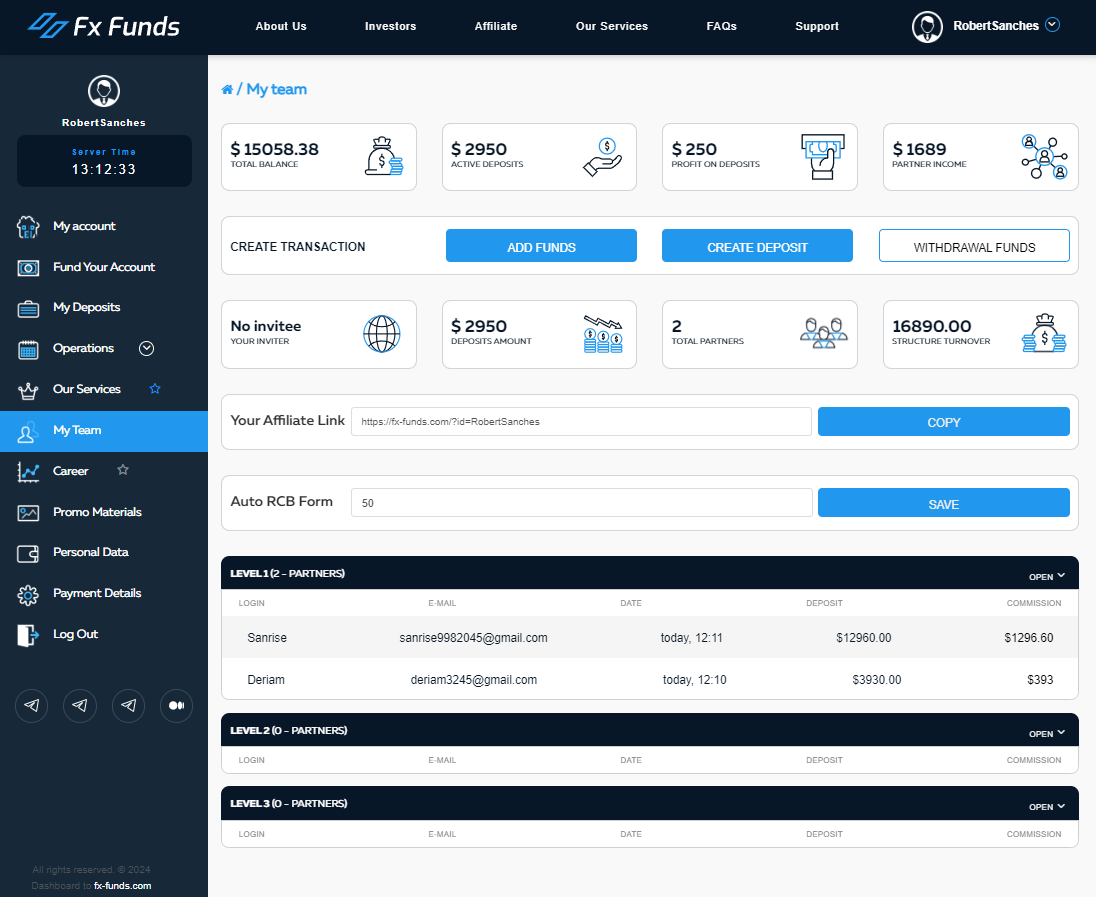Screen dimensions: 1096x897
Task: Click the Fx Funds logo
Action: [104, 25]
